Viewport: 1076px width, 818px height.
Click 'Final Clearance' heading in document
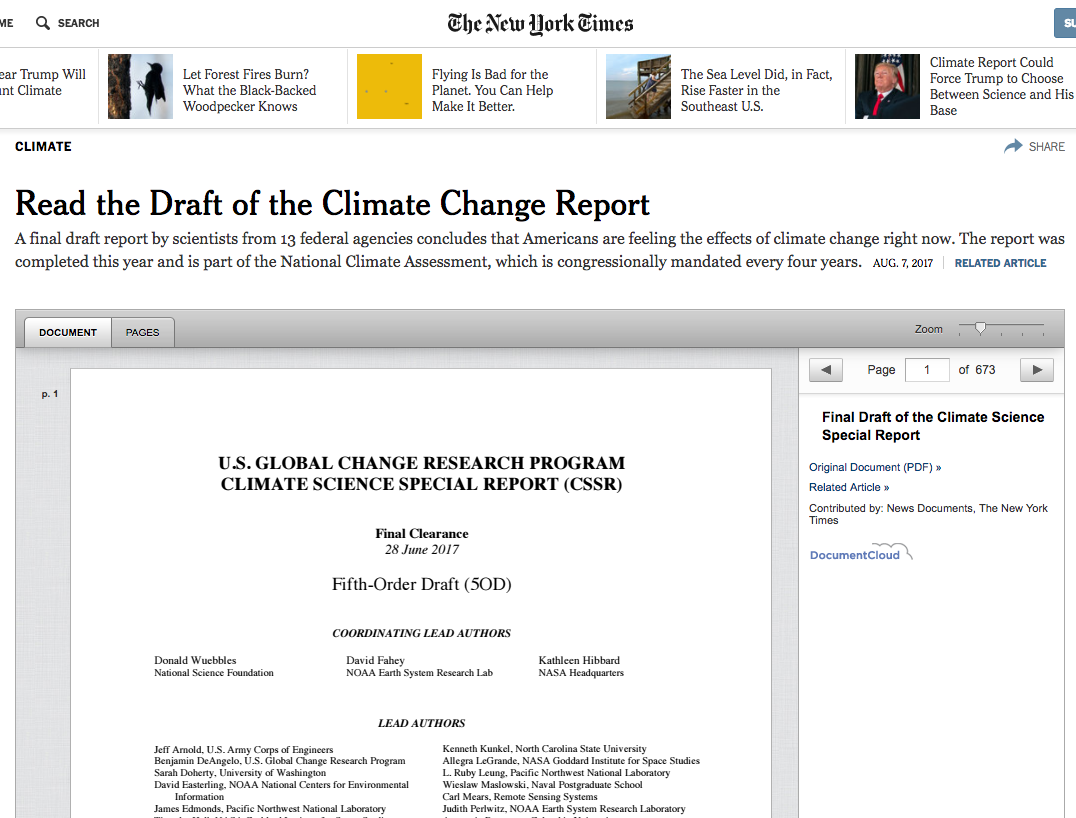[421, 533]
